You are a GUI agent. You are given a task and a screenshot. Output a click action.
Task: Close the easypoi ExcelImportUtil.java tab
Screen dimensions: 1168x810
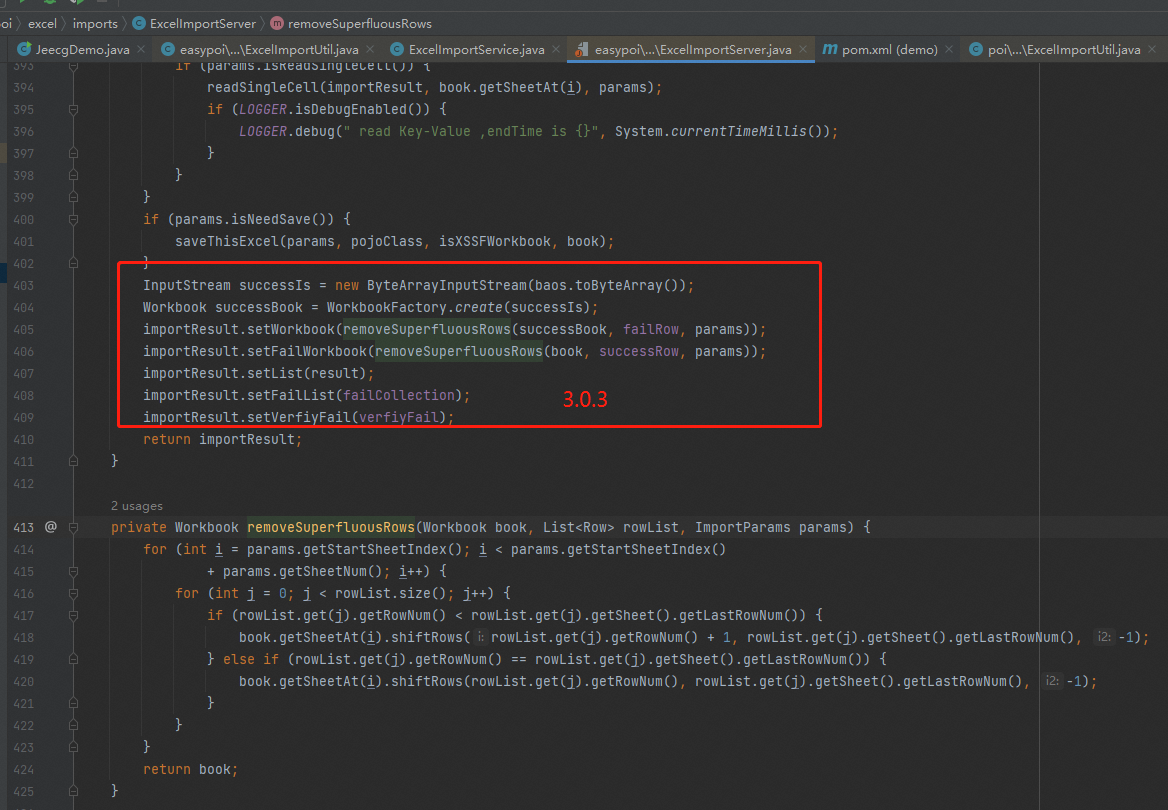370,49
